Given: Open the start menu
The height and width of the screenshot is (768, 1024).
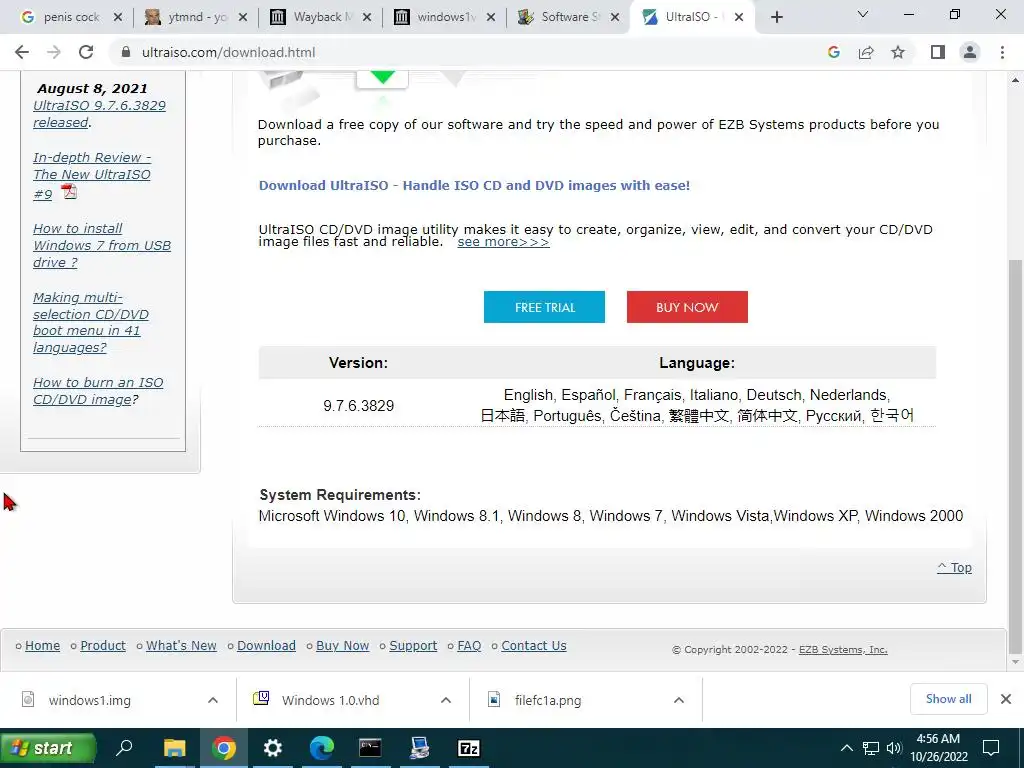Looking at the screenshot, I should pyautogui.click(x=48, y=748).
